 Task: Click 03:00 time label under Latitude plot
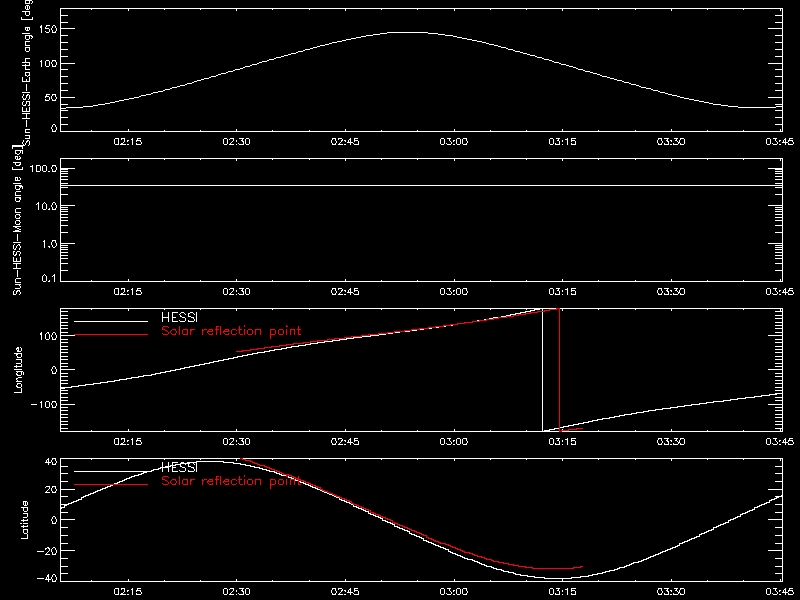454,591
